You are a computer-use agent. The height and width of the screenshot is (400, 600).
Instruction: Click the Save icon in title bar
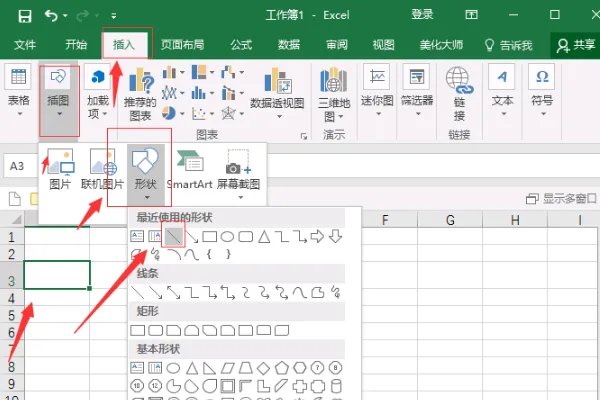25,16
